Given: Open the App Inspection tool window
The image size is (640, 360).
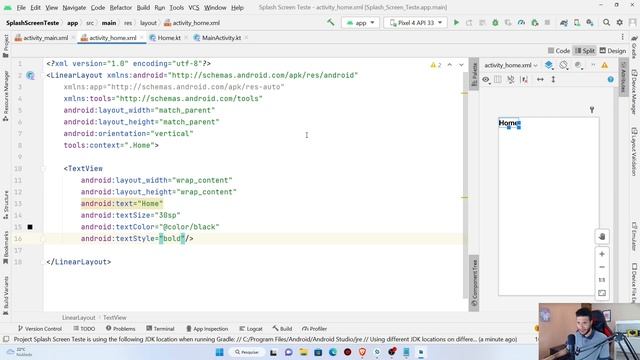Looking at the screenshot, I should (x=207, y=329).
